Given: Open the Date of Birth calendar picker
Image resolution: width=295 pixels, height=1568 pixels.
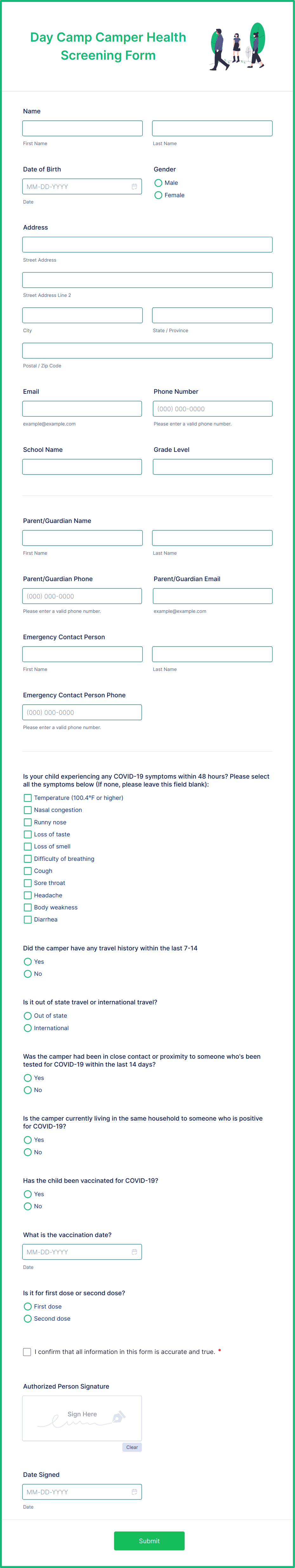Looking at the screenshot, I should click(135, 186).
